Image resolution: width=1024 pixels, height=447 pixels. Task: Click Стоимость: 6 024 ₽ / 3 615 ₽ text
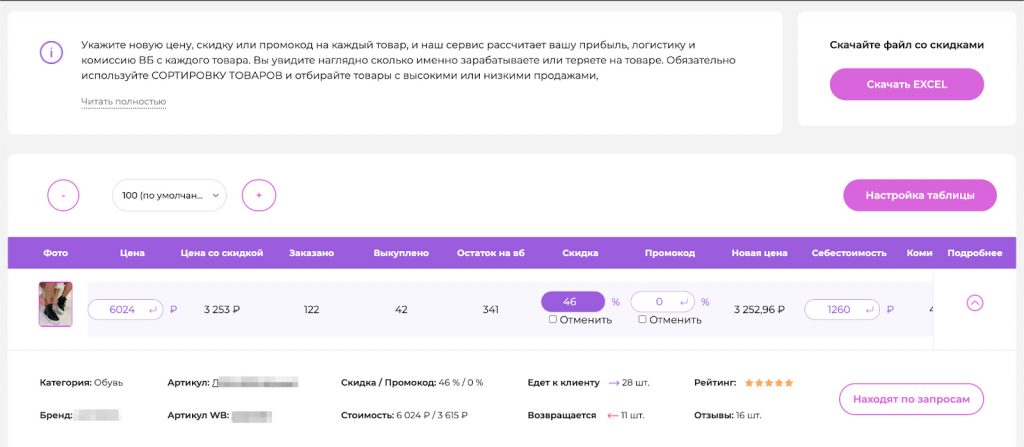(x=404, y=416)
